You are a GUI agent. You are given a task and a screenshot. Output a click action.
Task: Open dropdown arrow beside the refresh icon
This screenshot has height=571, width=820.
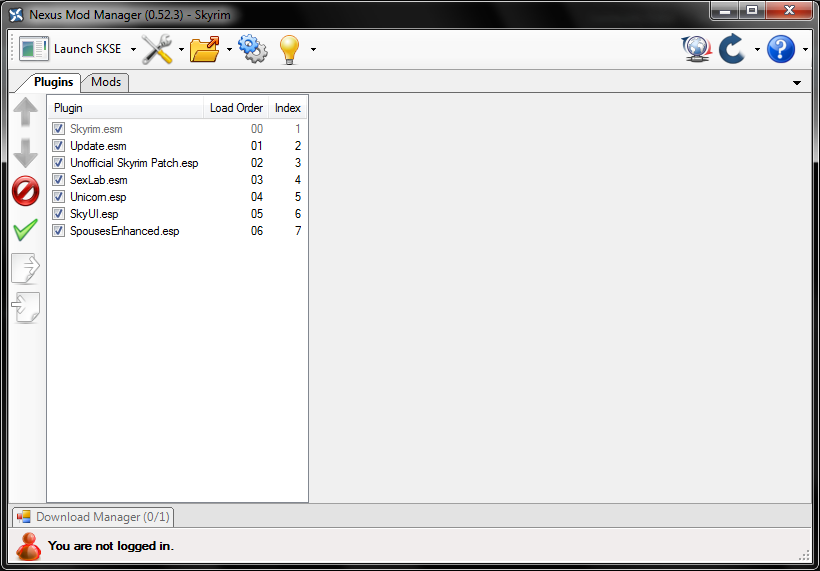click(x=757, y=50)
